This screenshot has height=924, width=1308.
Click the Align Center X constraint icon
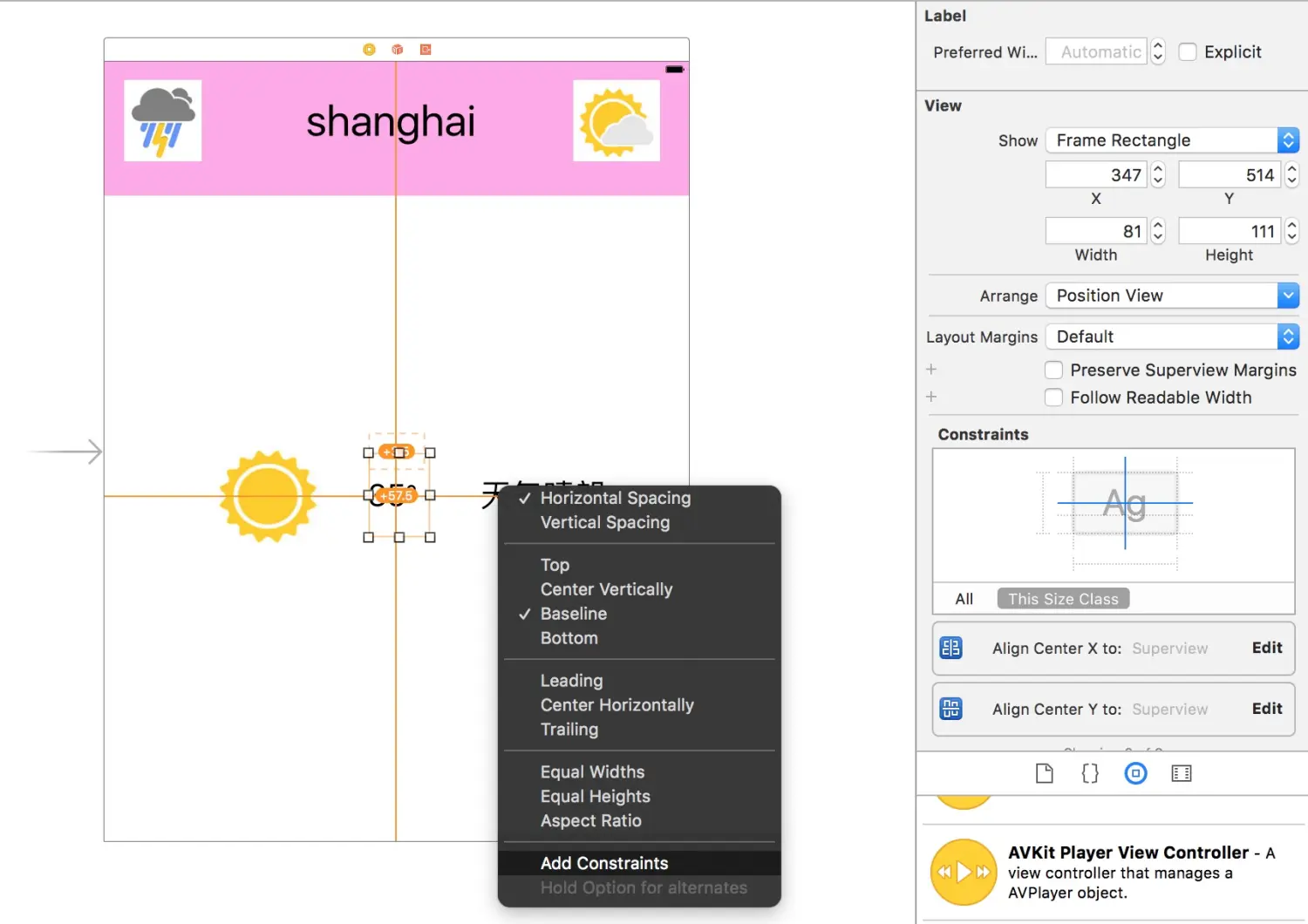click(x=950, y=648)
